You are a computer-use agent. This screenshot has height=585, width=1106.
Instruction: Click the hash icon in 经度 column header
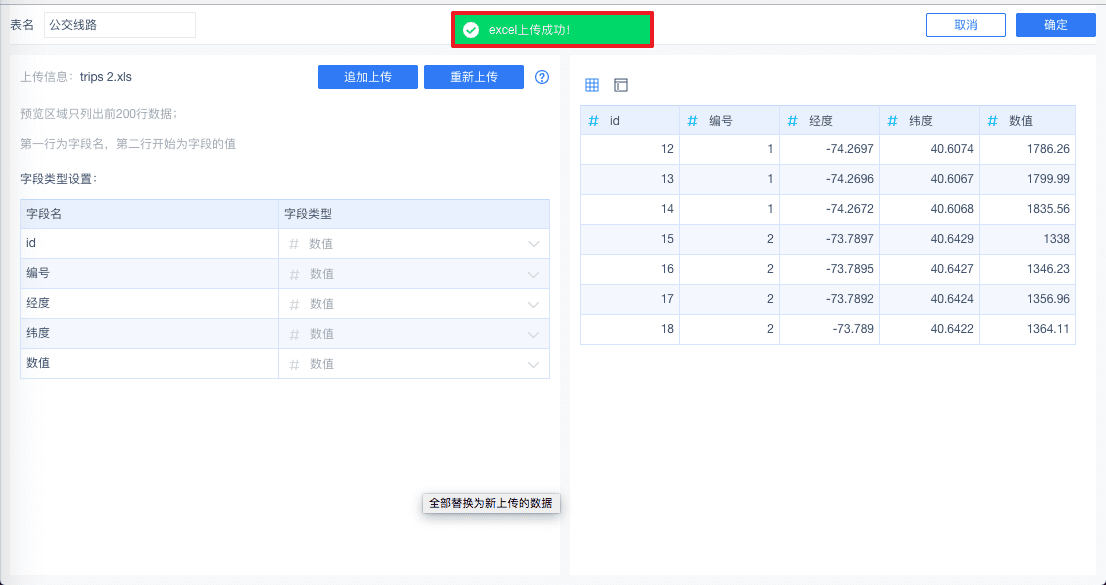click(x=793, y=121)
